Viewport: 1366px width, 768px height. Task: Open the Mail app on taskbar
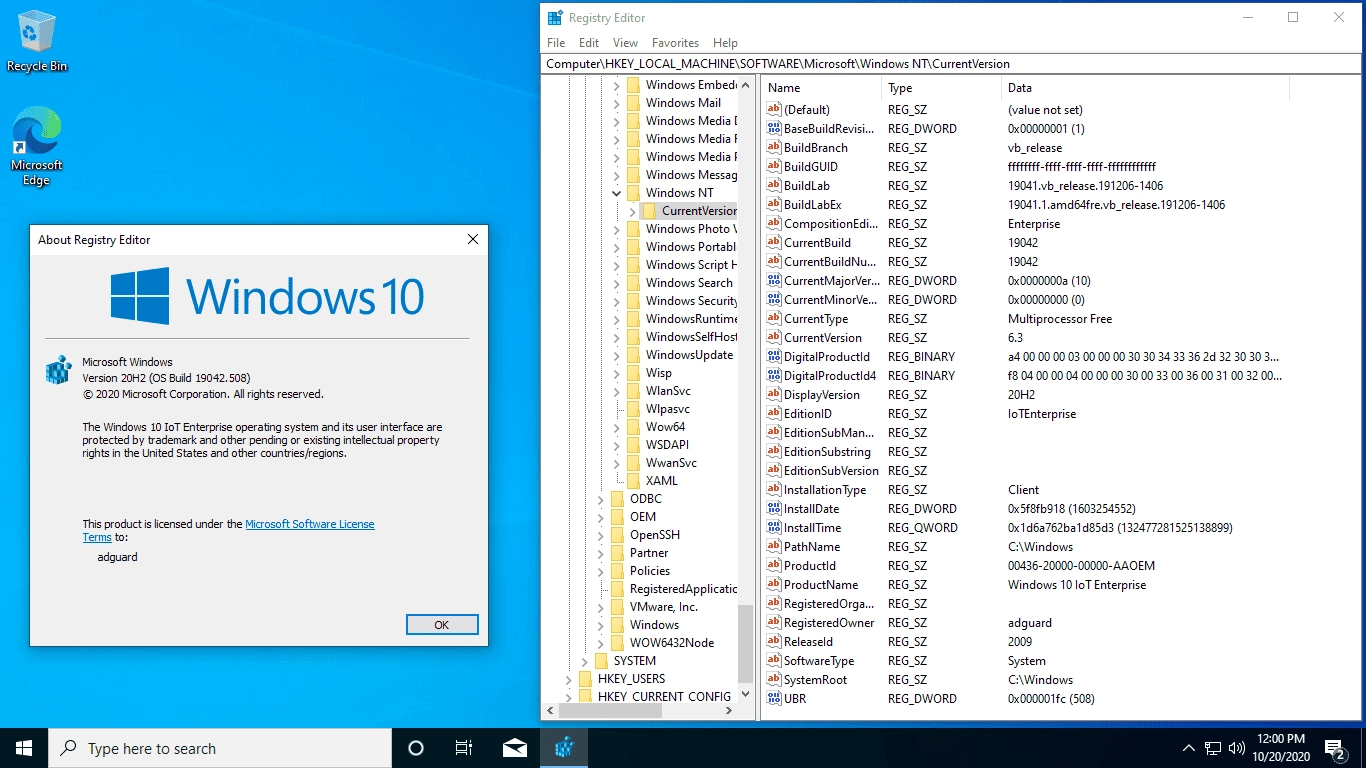tap(515, 748)
